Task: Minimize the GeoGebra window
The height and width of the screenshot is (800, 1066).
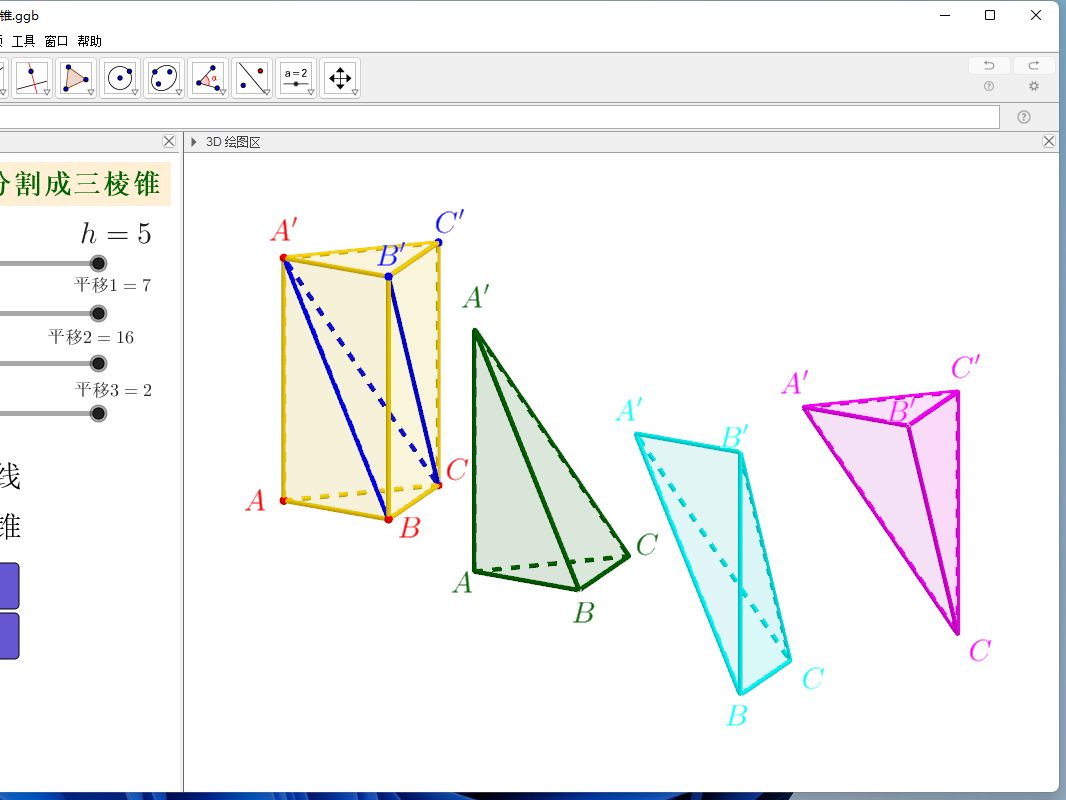Action: coord(945,15)
